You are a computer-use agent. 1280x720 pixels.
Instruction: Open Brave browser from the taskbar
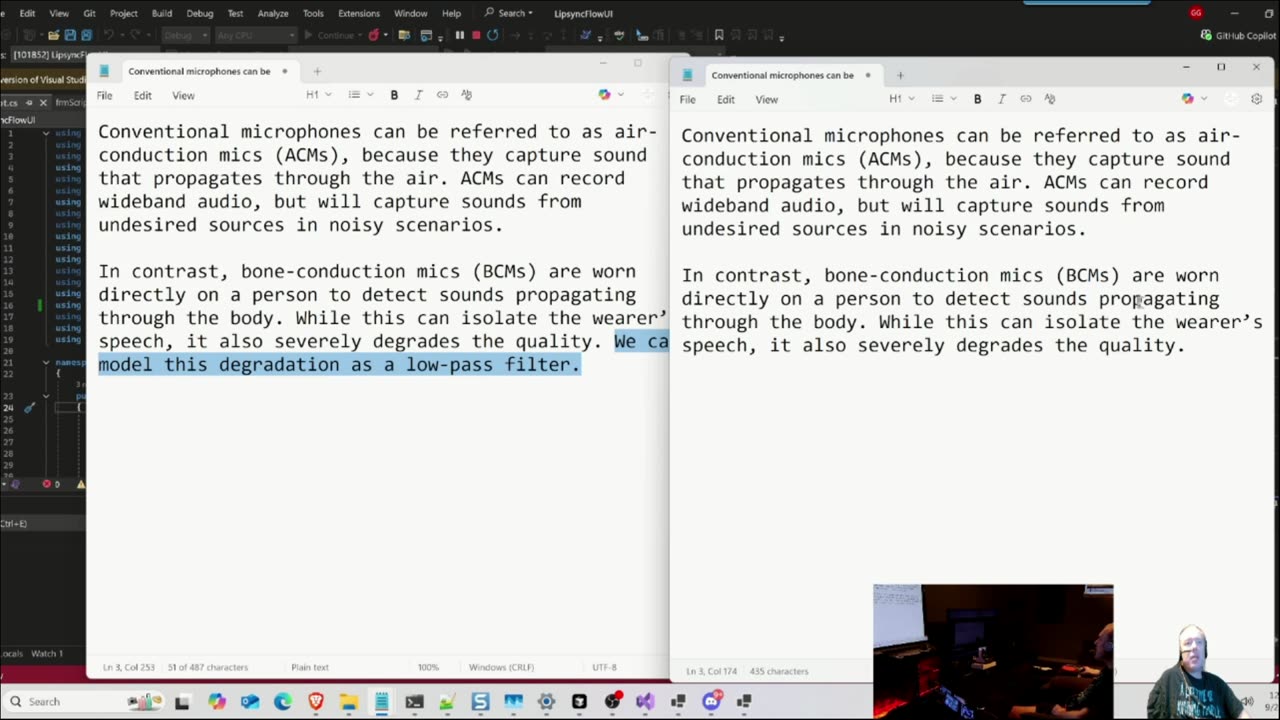coord(316,702)
